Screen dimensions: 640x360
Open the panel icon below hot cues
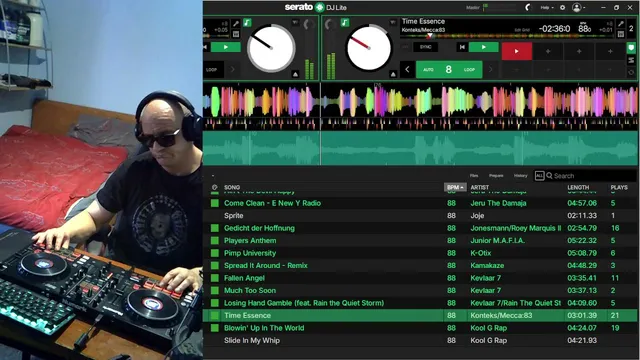tap(632, 60)
